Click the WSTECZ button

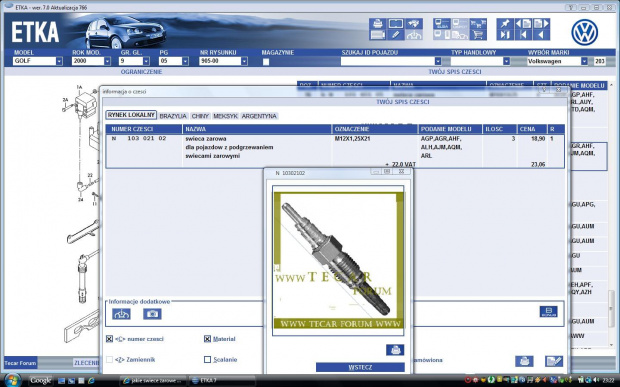(360, 367)
